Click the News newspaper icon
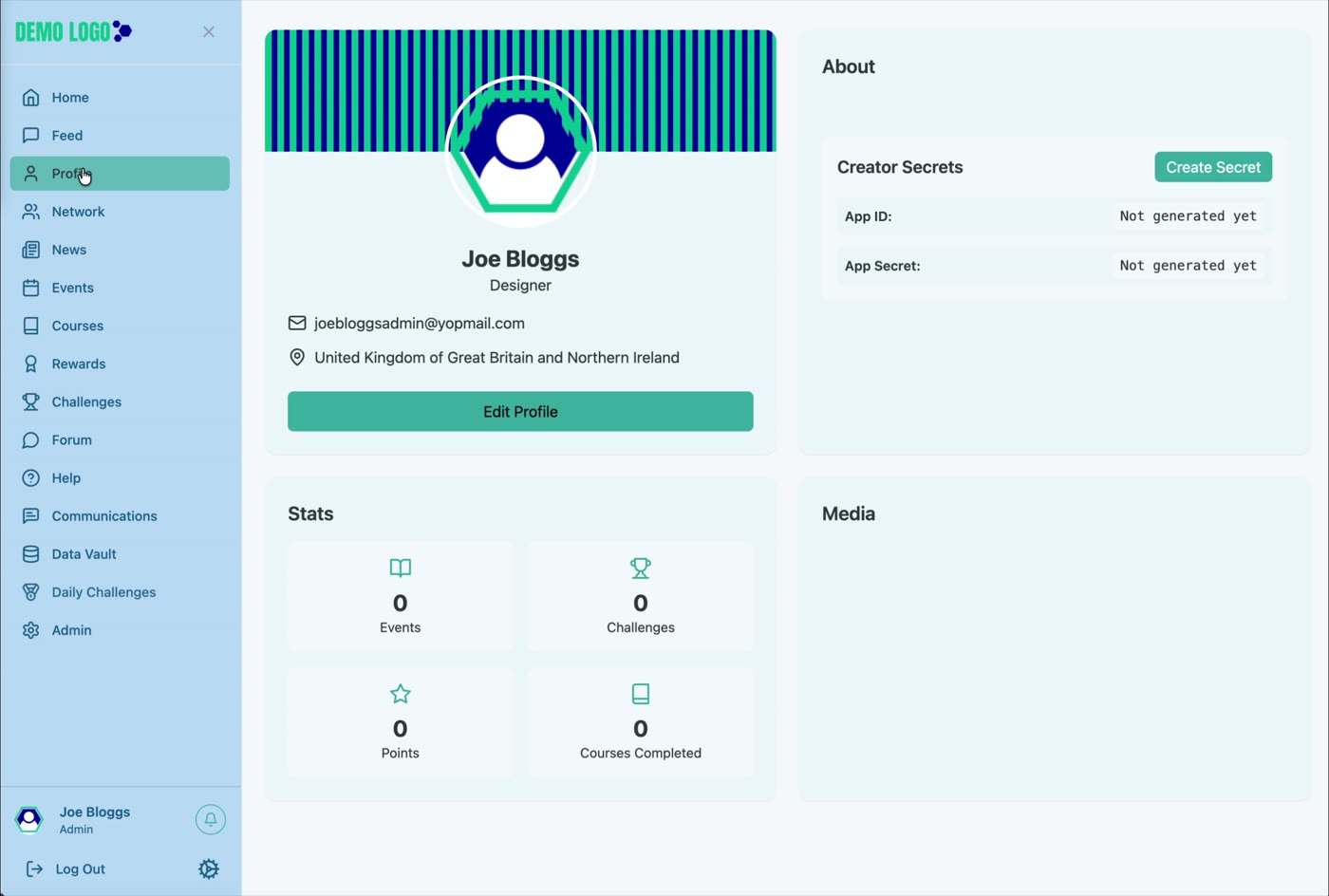 31,250
